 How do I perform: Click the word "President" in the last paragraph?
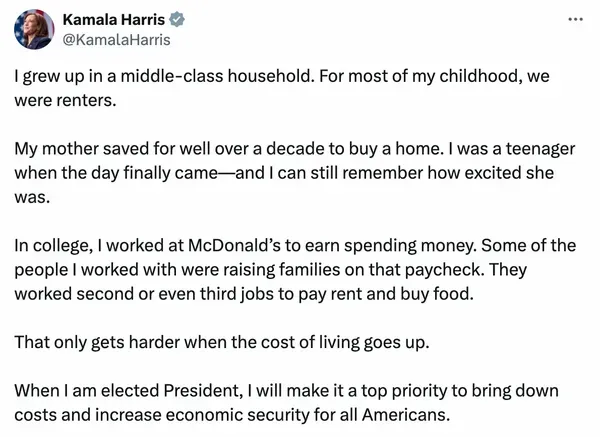coord(203,391)
